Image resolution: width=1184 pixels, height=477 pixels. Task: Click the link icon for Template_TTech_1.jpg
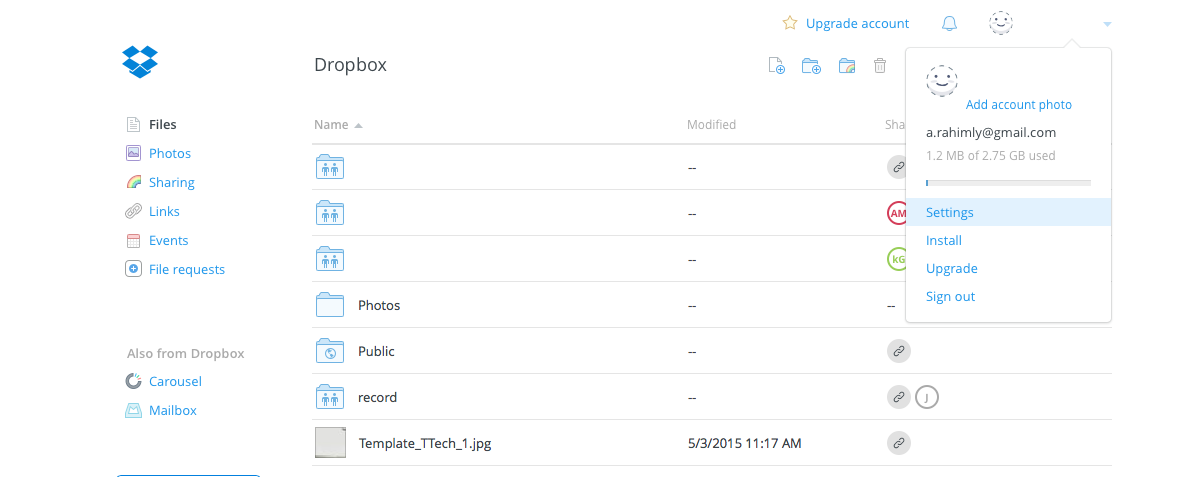(899, 443)
